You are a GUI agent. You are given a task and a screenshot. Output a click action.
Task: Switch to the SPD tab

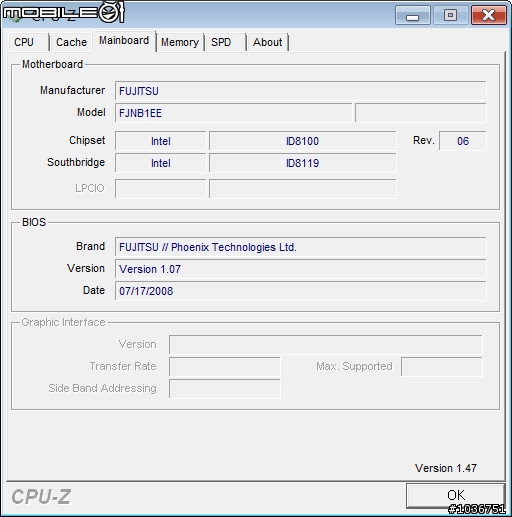[226, 42]
